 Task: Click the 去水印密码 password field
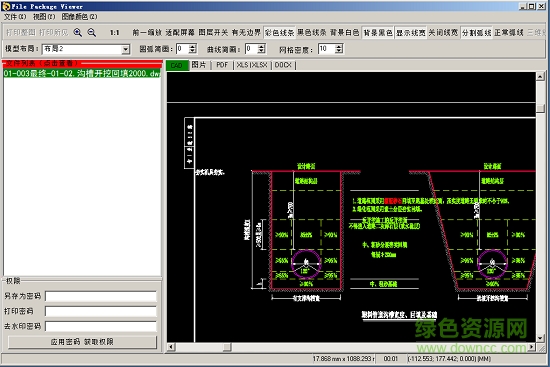click(101, 327)
